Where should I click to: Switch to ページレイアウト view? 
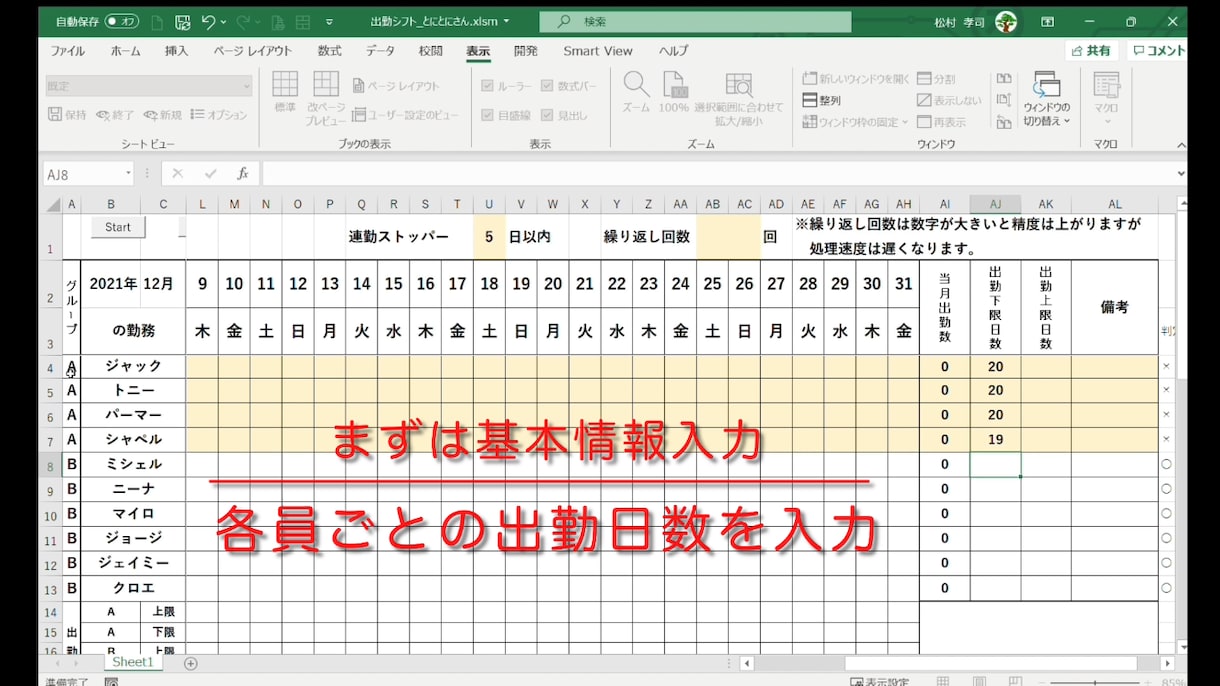pos(396,86)
